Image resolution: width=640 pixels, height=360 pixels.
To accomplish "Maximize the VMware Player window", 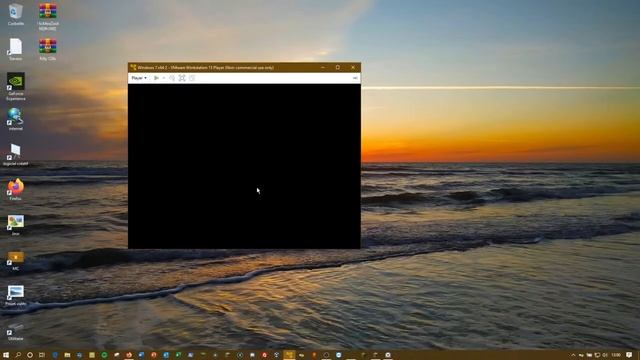I will 338,67.
